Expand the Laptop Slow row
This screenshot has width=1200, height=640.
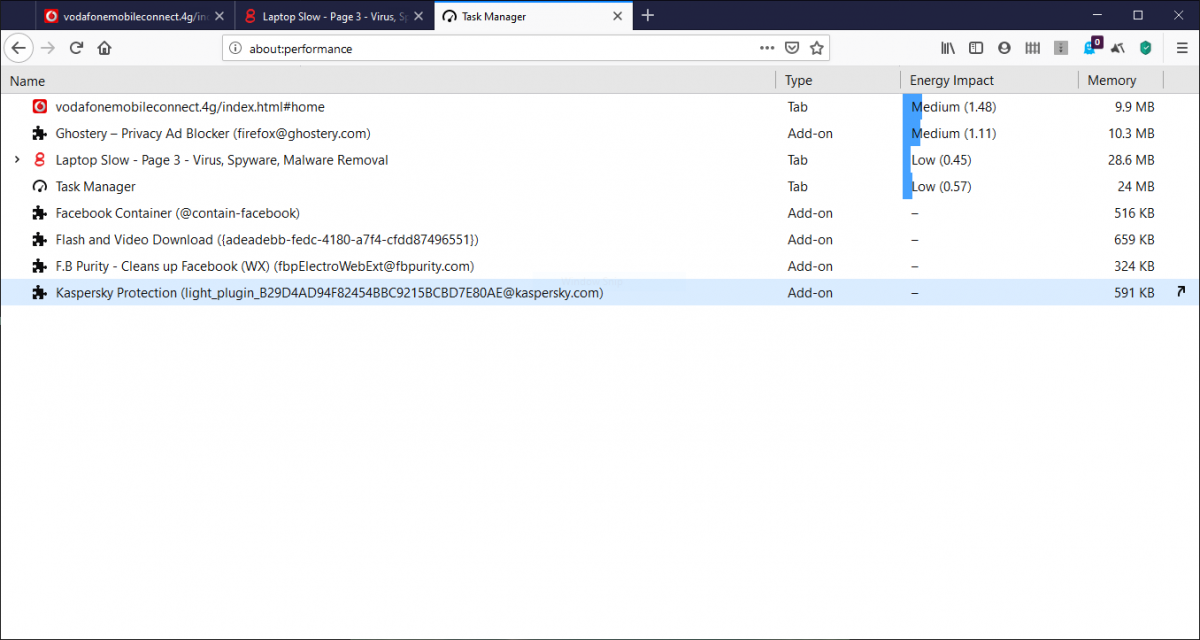pyautogui.click(x=17, y=160)
